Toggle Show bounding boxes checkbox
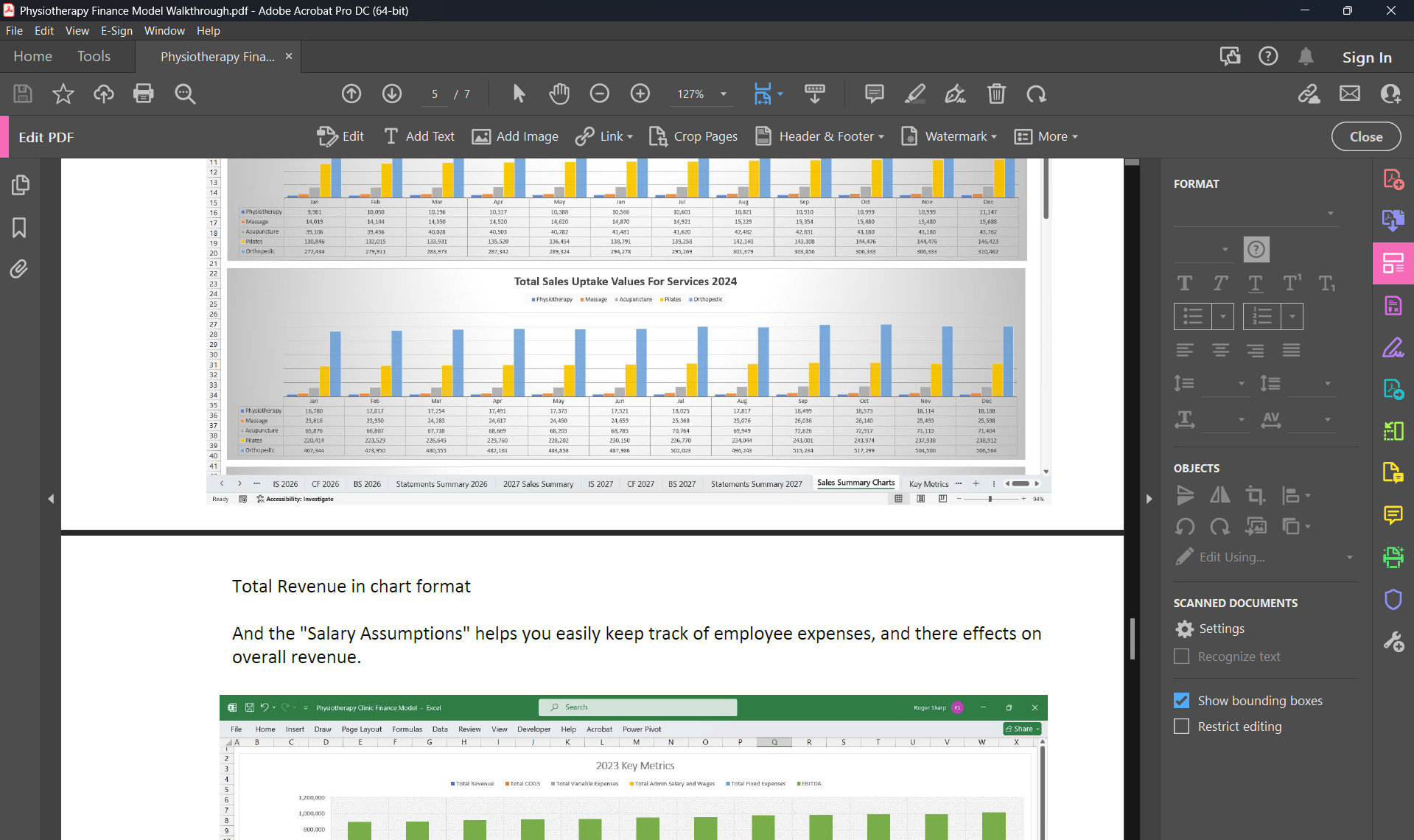 click(1181, 701)
